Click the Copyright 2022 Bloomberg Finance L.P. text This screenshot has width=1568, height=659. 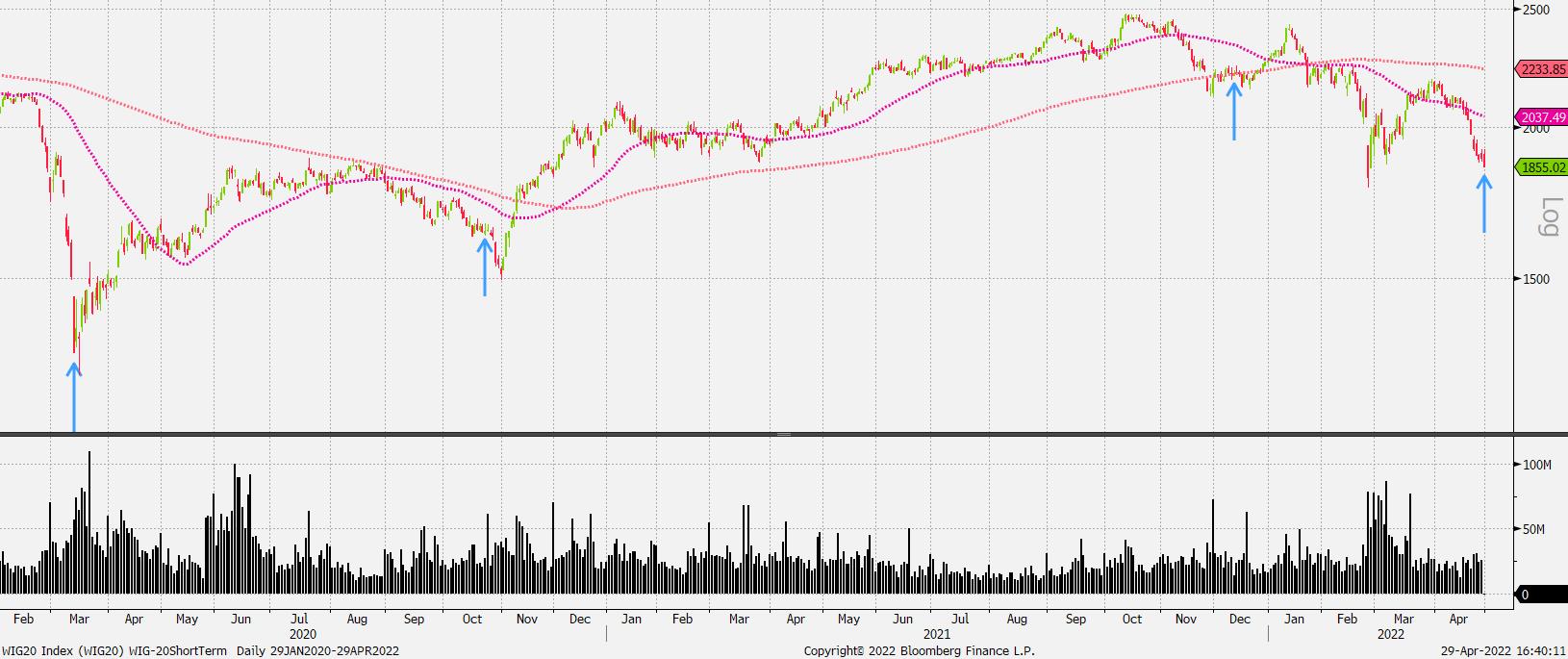point(920,651)
